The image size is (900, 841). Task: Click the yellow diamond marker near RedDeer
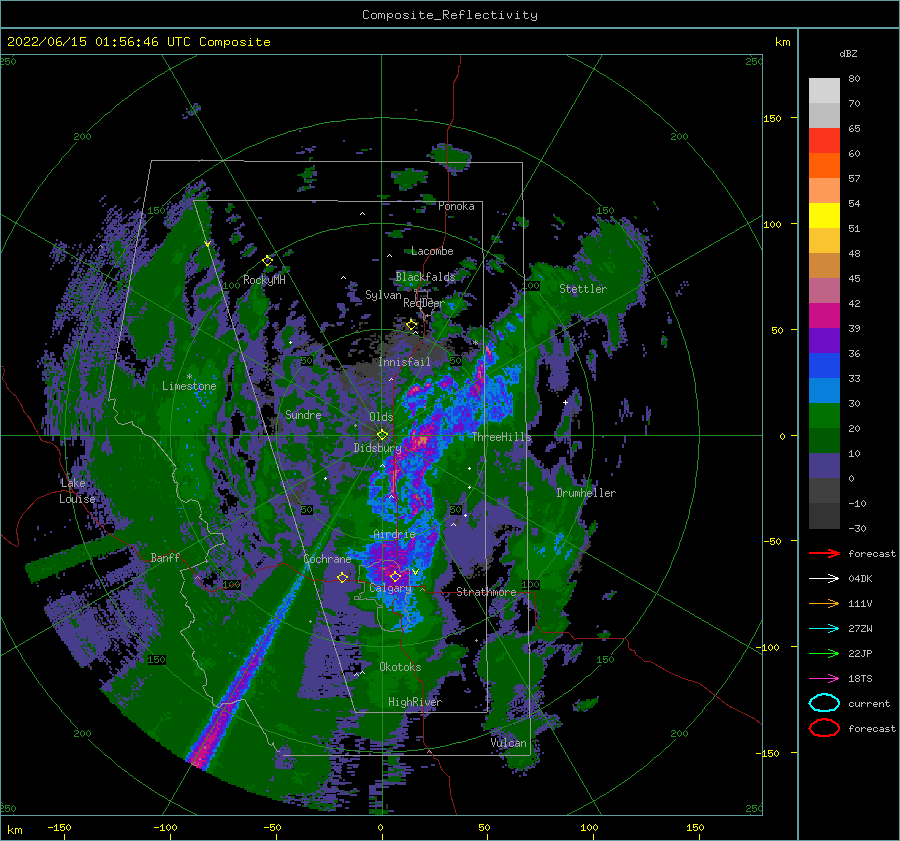tap(412, 325)
